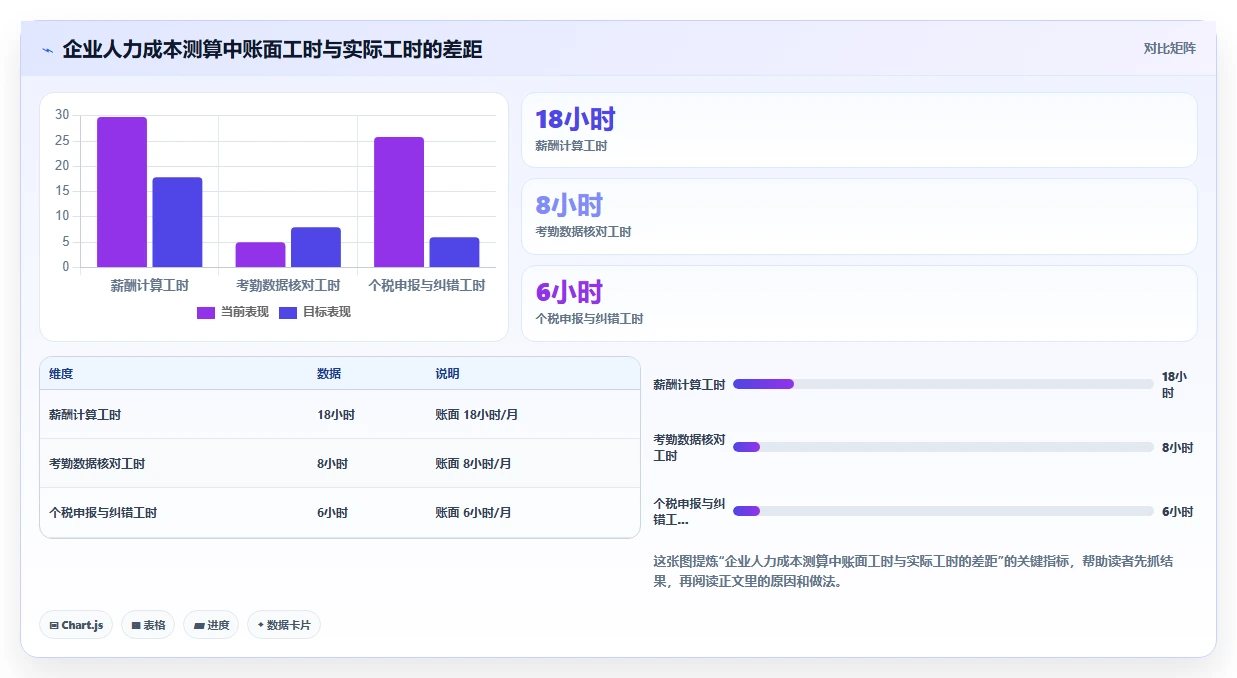Click the 薪酬计算工时 progress bar

tap(943, 384)
